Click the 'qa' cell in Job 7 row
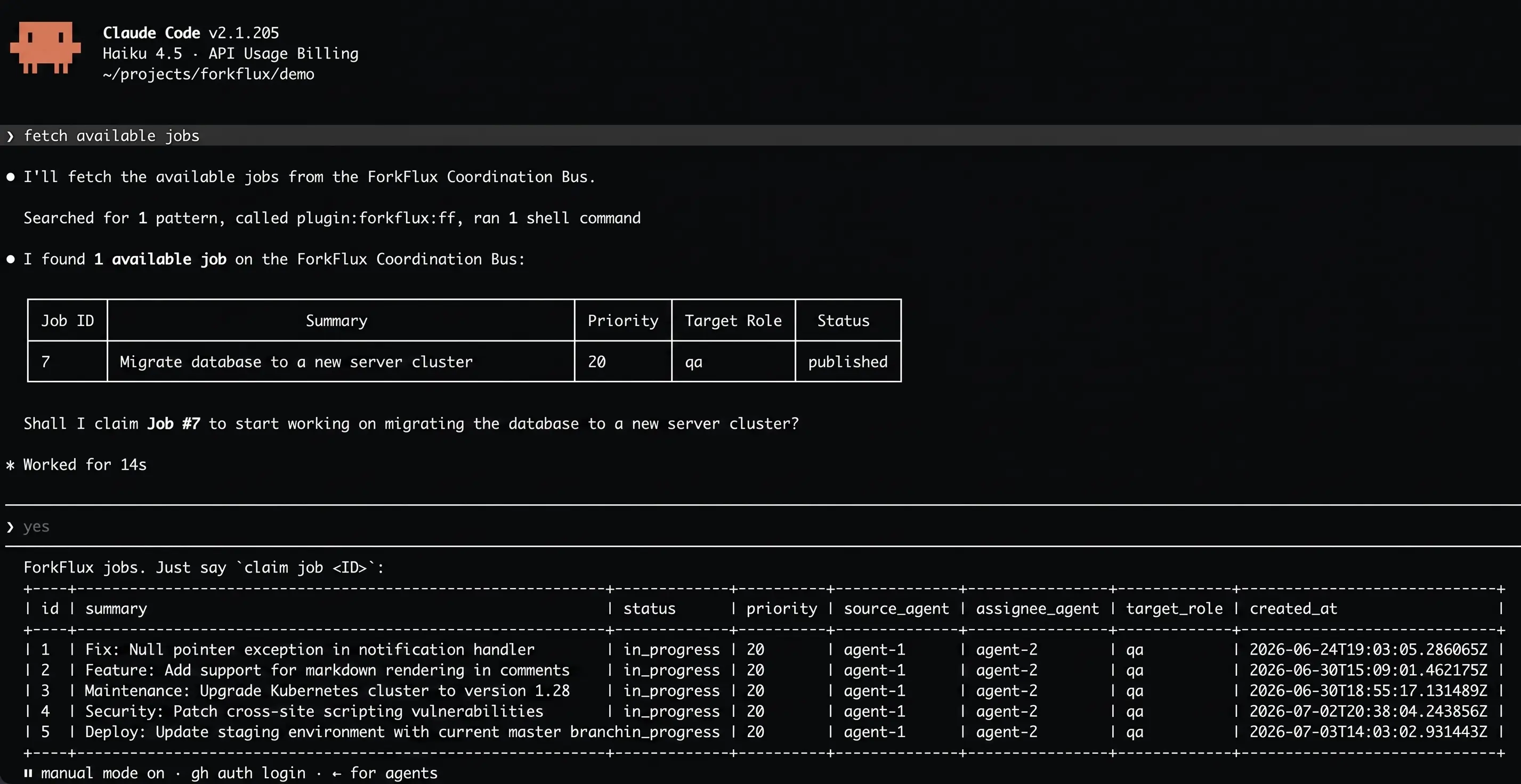 [x=694, y=362]
